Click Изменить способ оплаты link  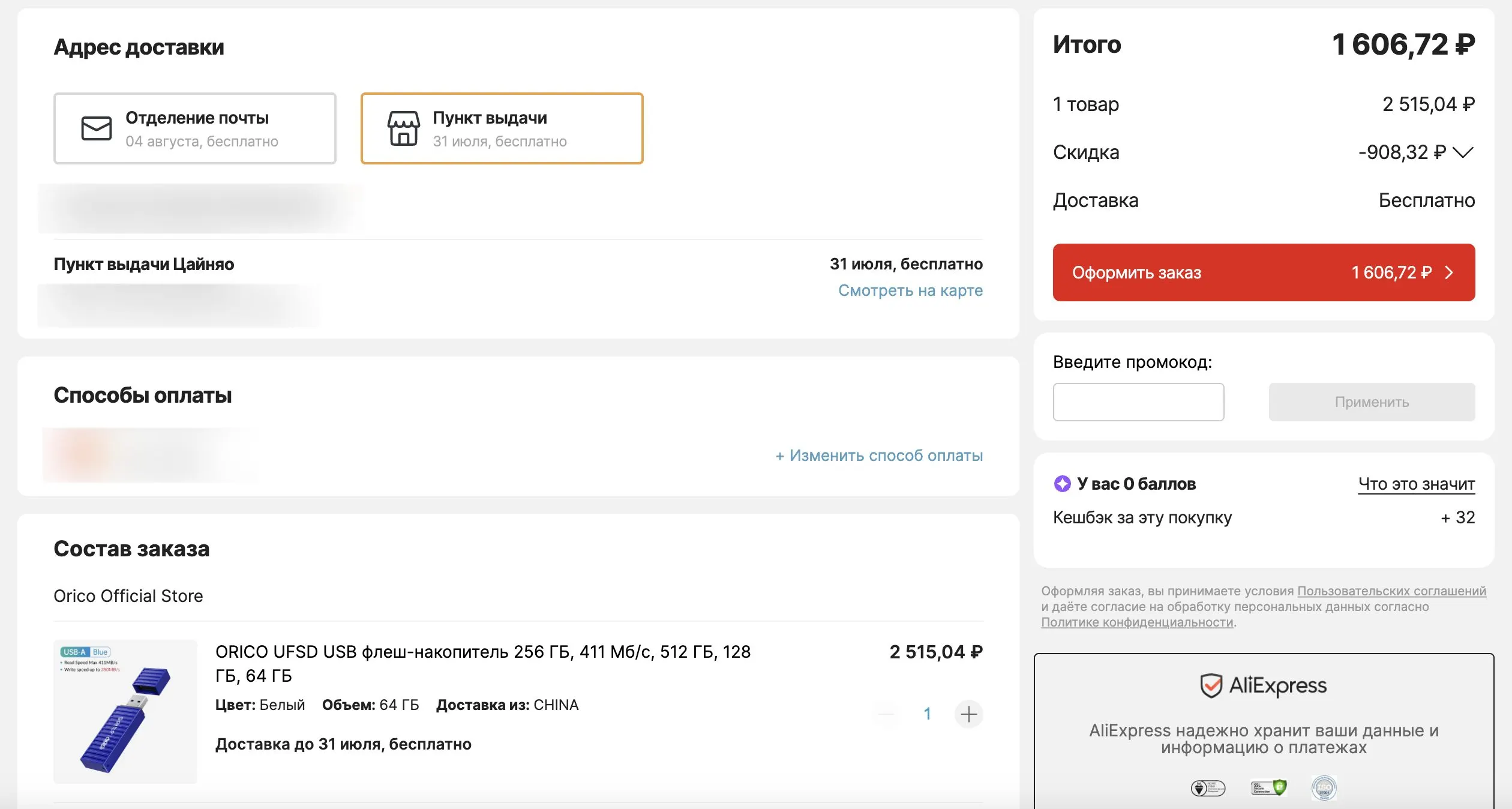pyautogui.click(x=879, y=456)
